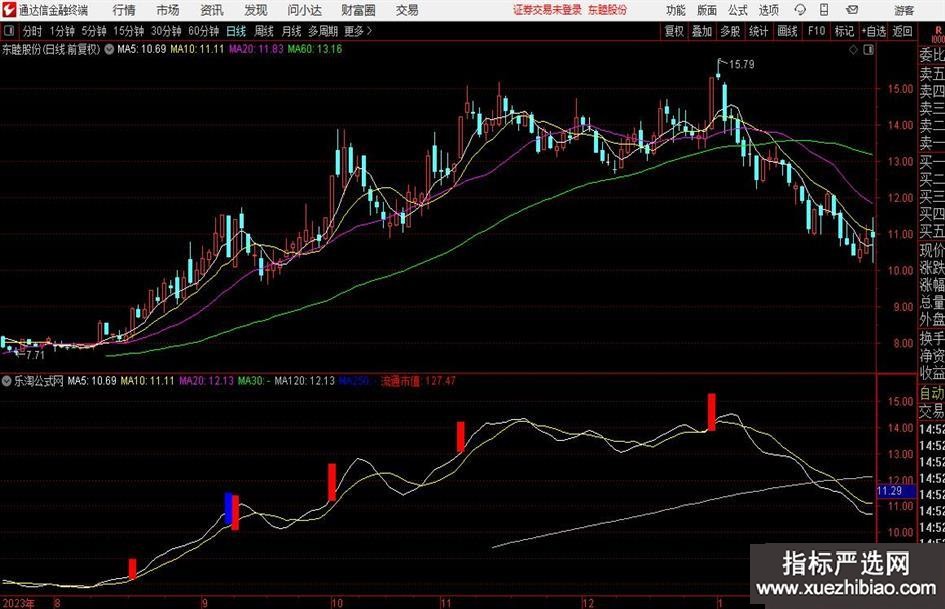This screenshot has height=609, width=945.
Task: Toggle the 复权 price adjustment option
Action: click(674, 31)
